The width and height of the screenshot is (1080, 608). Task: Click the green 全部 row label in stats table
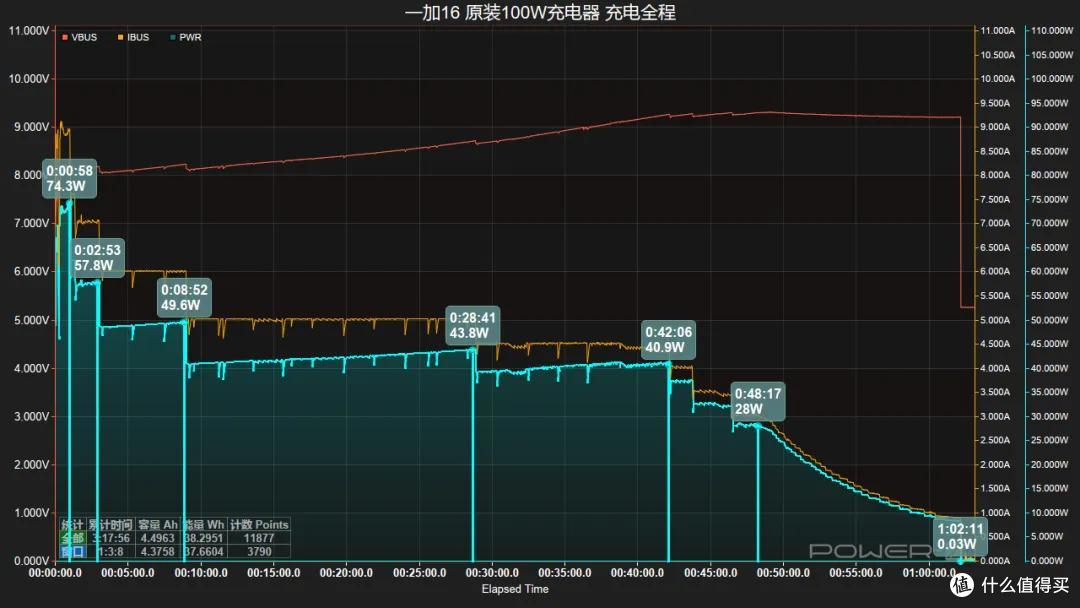[72, 538]
